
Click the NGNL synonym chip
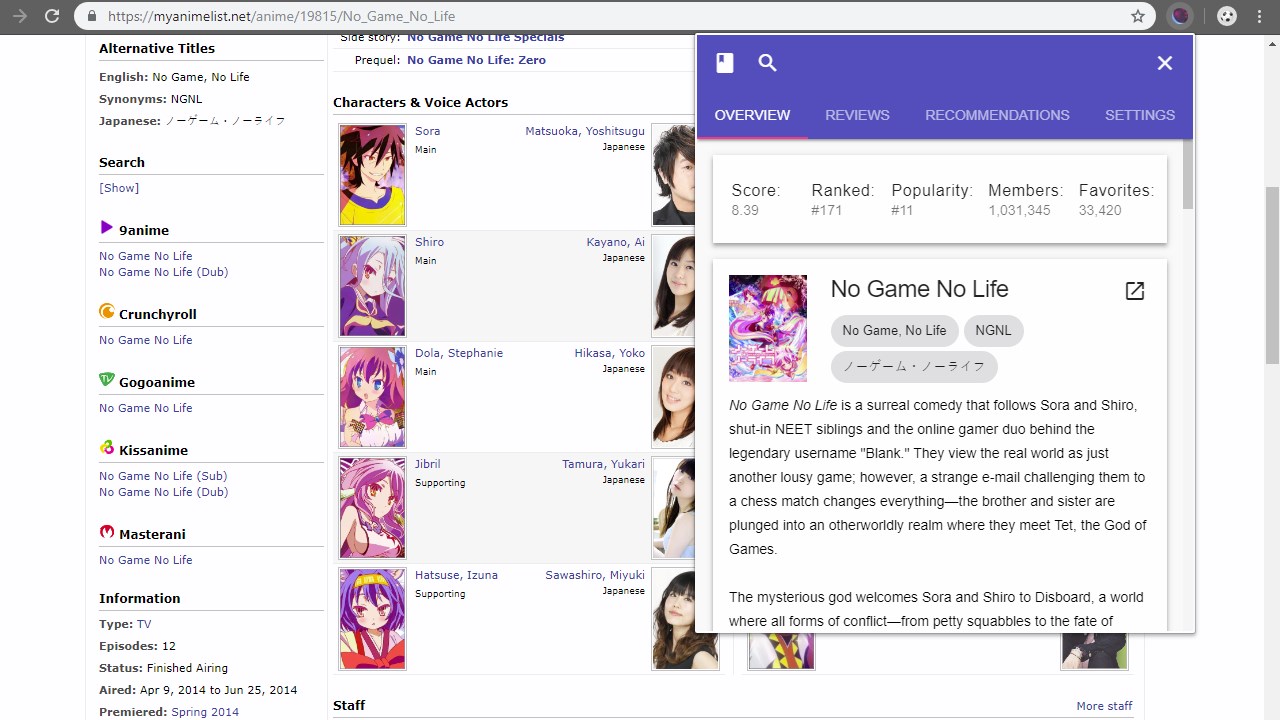993,331
